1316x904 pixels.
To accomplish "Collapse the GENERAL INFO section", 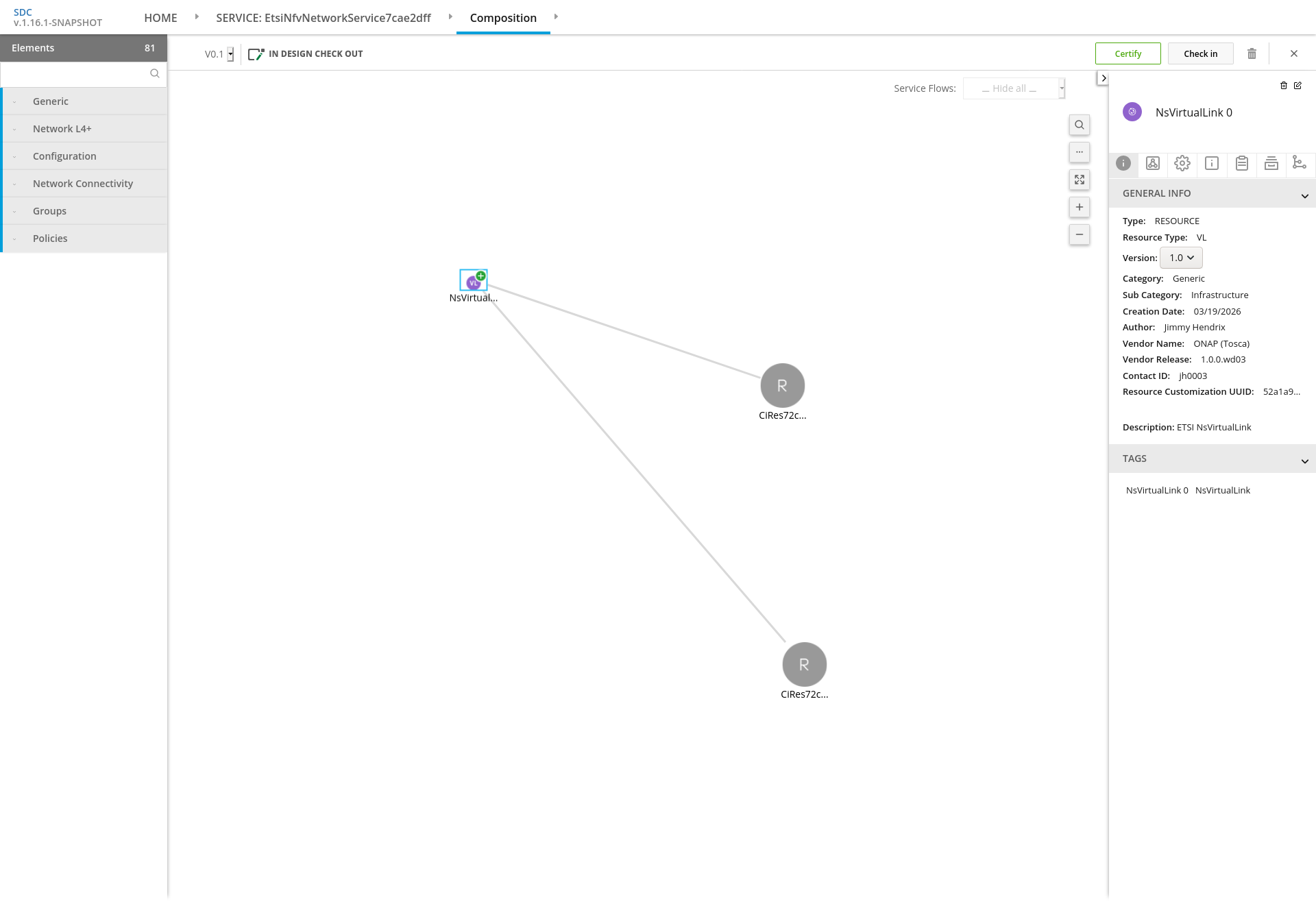I will click(1304, 195).
